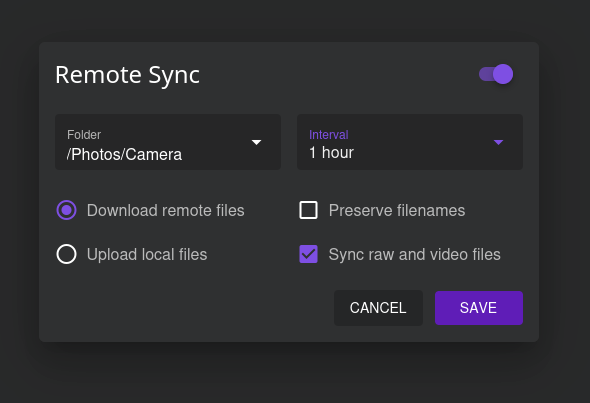This screenshot has width=590, height=403.
Task: Click the "Preserve filenames" label text
Action: tap(397, 210)
